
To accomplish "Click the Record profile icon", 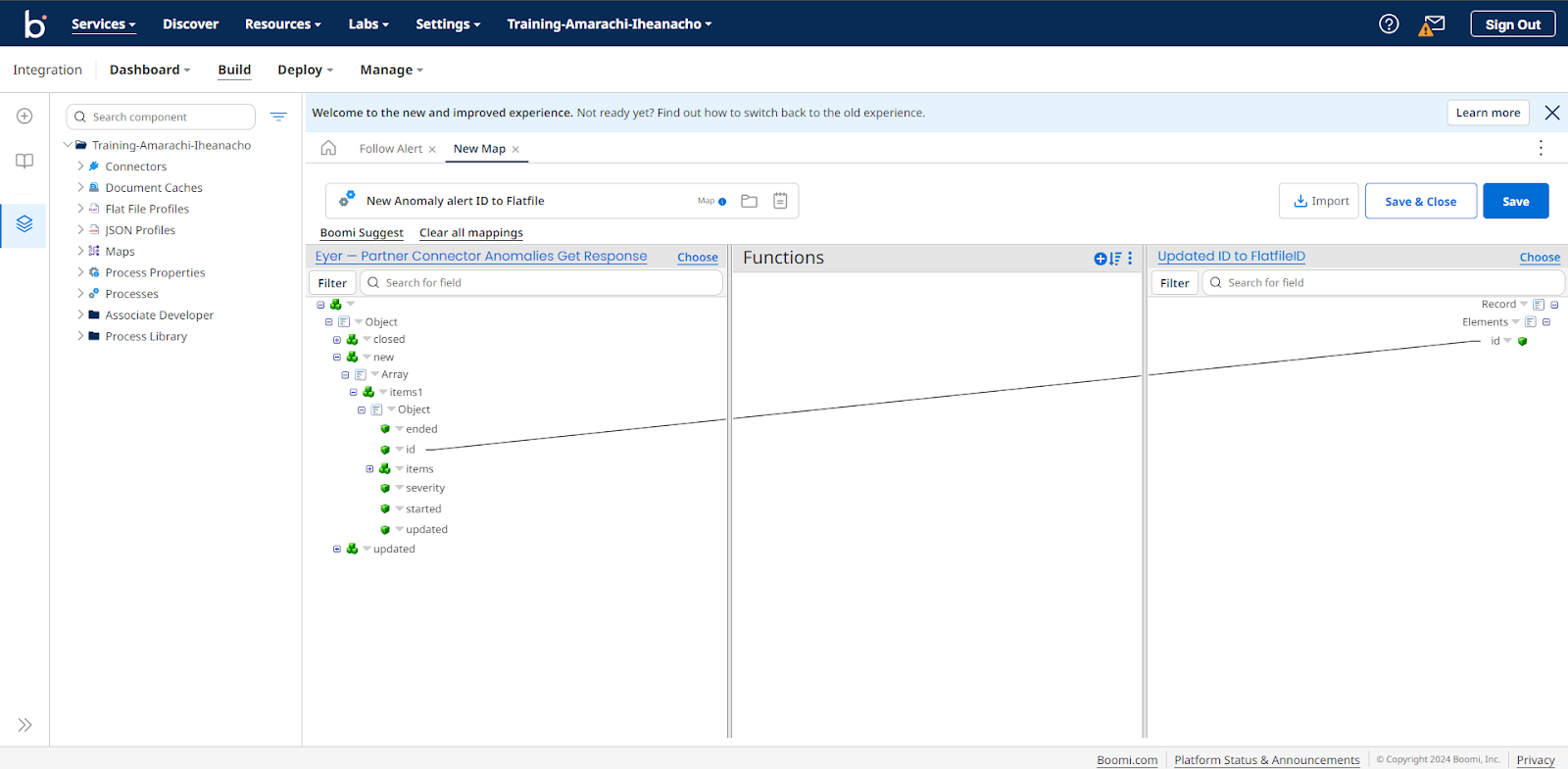I will (x=1539, y=305).
